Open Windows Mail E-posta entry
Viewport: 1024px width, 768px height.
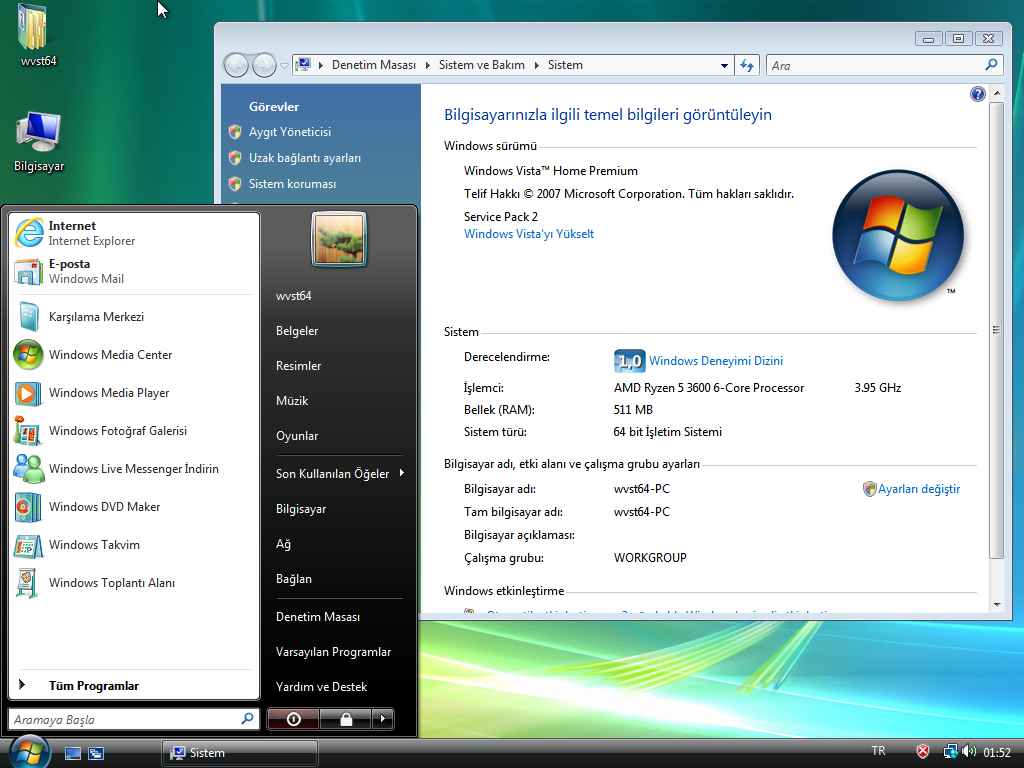pos(135,271)
